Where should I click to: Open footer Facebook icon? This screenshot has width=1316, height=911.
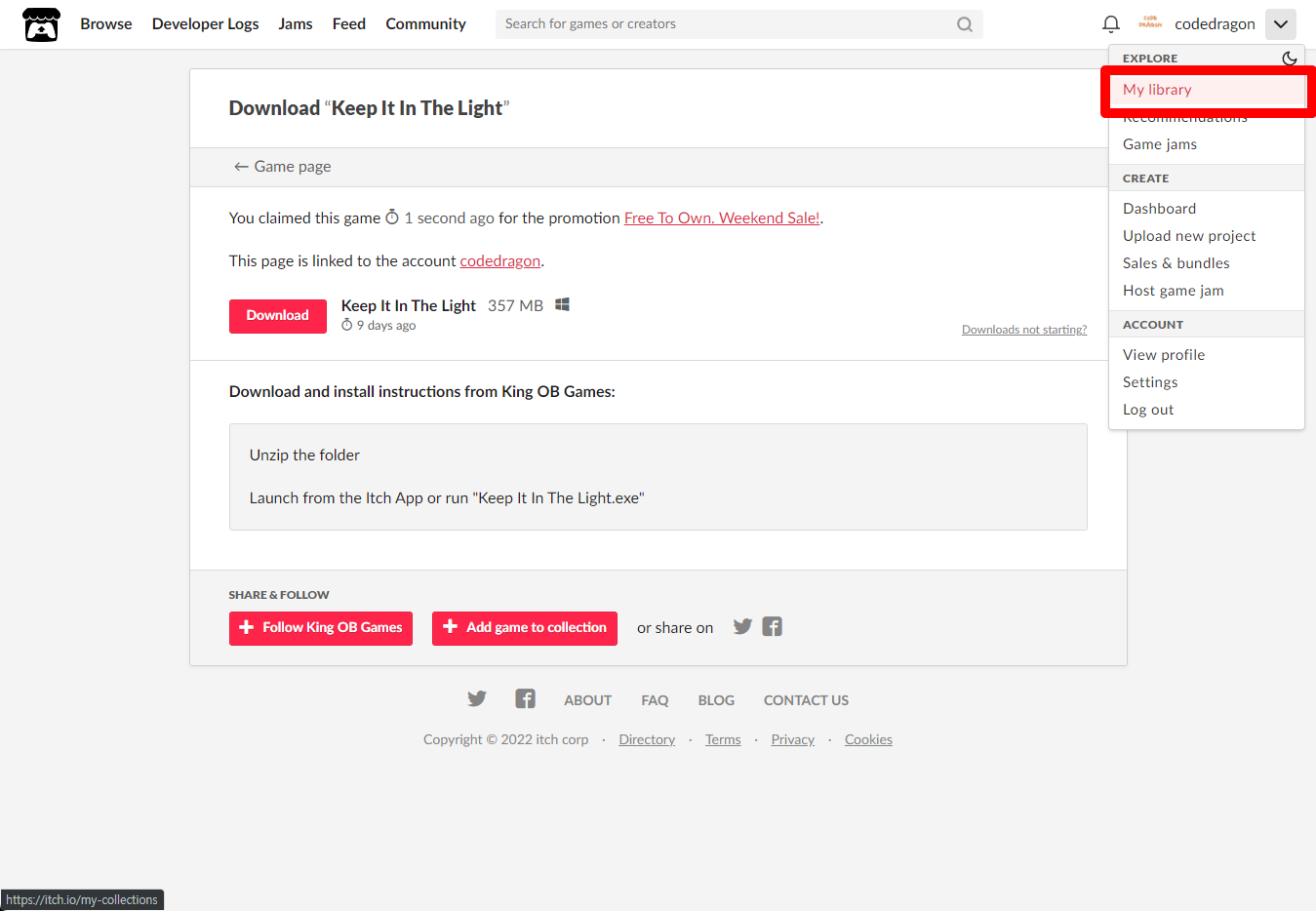click(525, 699)
